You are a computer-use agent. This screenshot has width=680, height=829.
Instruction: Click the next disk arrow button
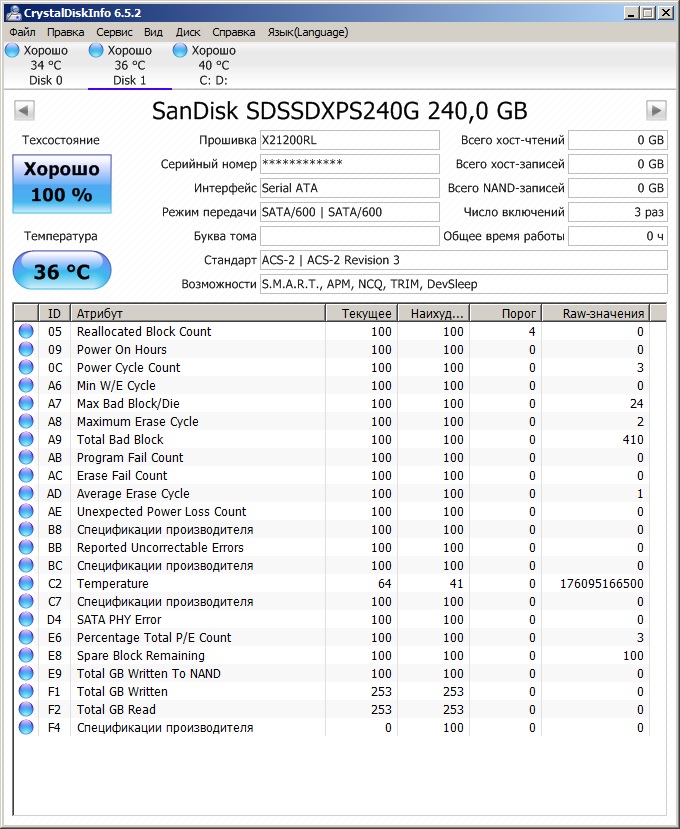[x=656, y=110]
